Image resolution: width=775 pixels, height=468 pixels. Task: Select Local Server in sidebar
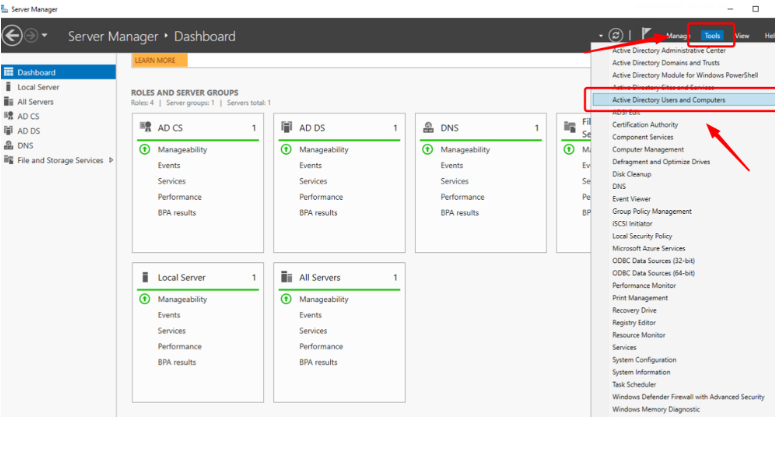(38, 87)
